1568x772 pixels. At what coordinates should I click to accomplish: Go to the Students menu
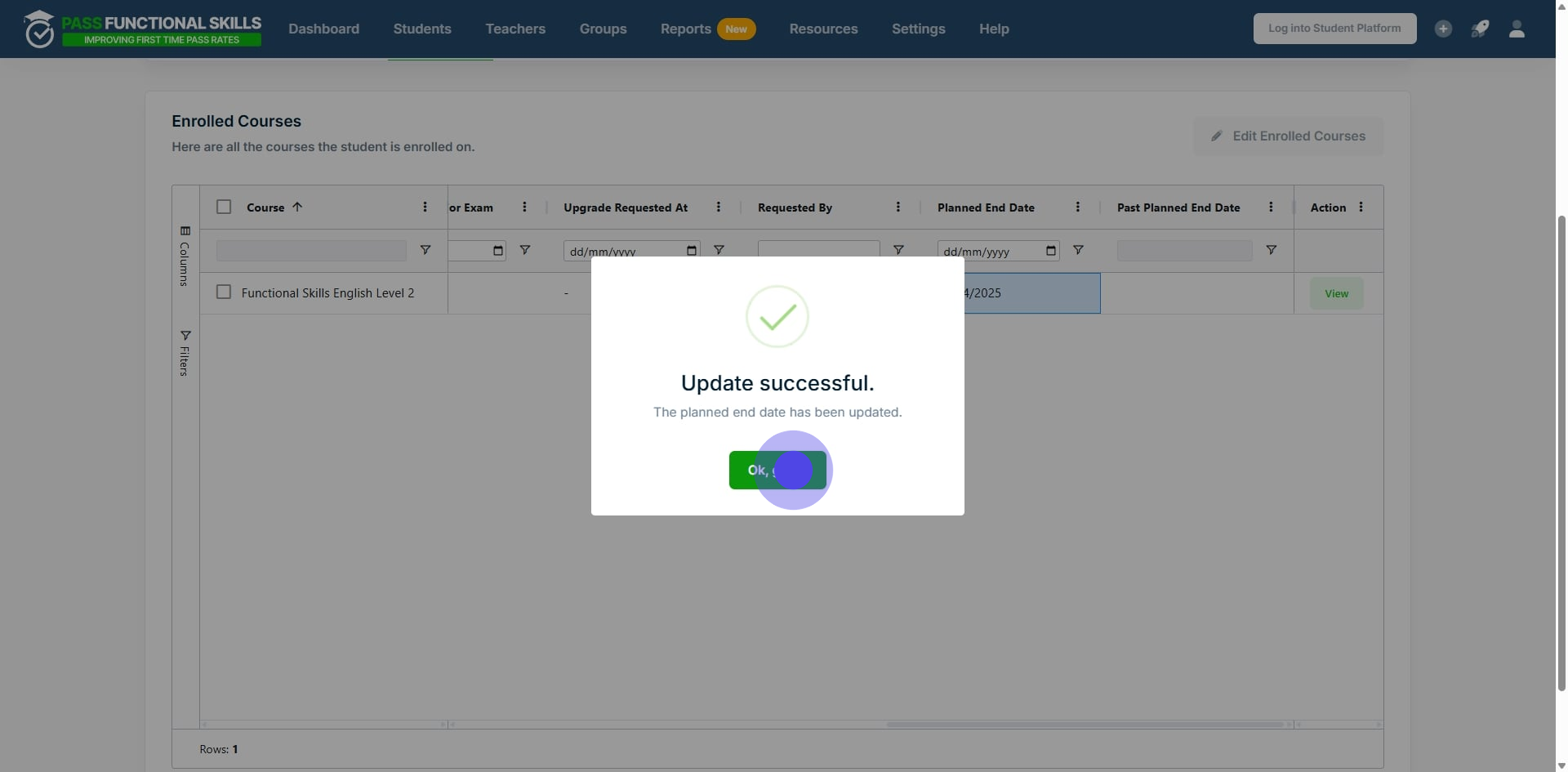coord(421,29)
